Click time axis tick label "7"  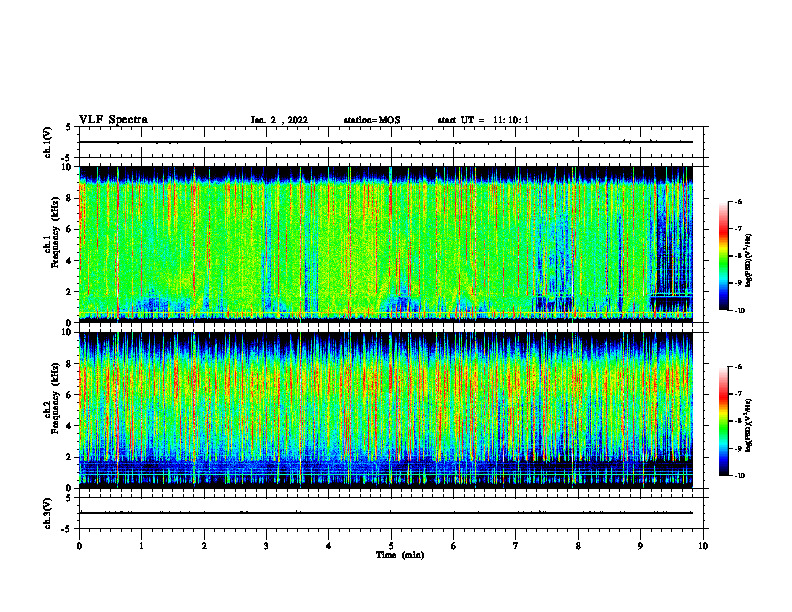(x=516, y=546)
